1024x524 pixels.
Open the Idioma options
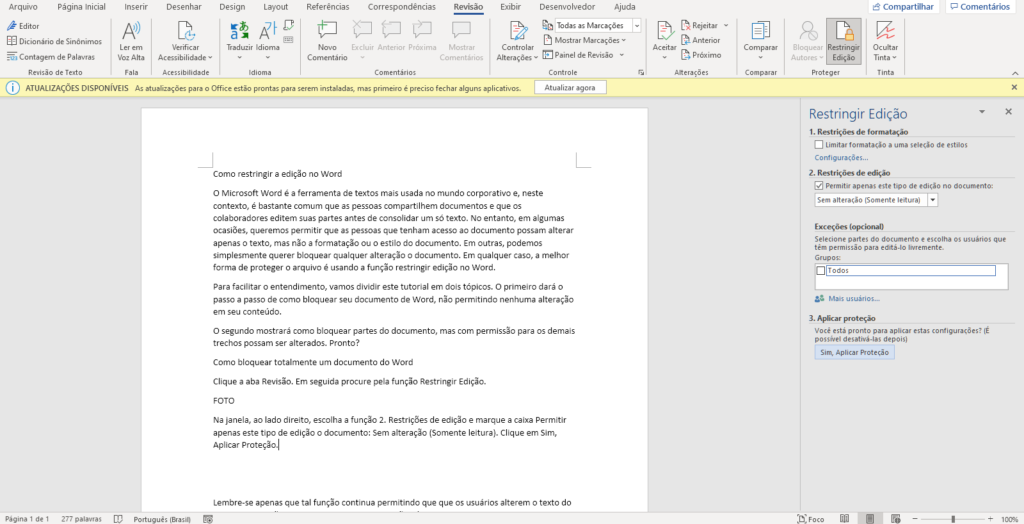point(268,41)
